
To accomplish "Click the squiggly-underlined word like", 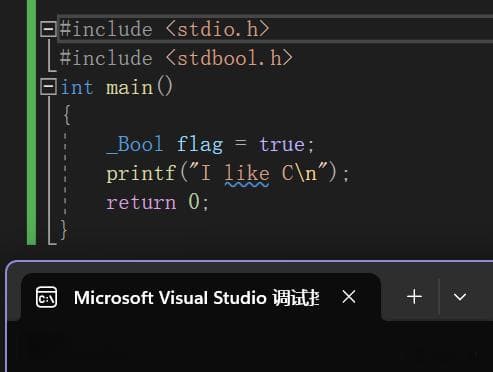I will click(x=247, y=174).
